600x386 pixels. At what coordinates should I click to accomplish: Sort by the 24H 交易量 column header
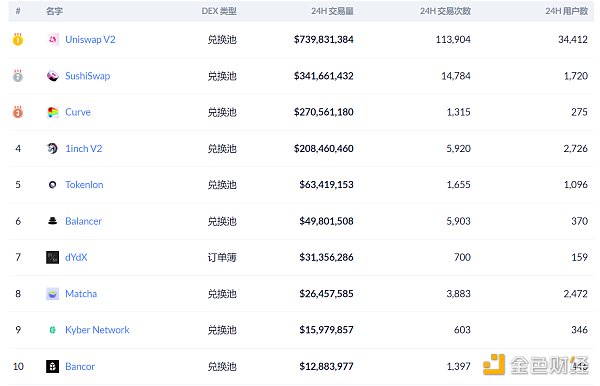coord(332,11)
